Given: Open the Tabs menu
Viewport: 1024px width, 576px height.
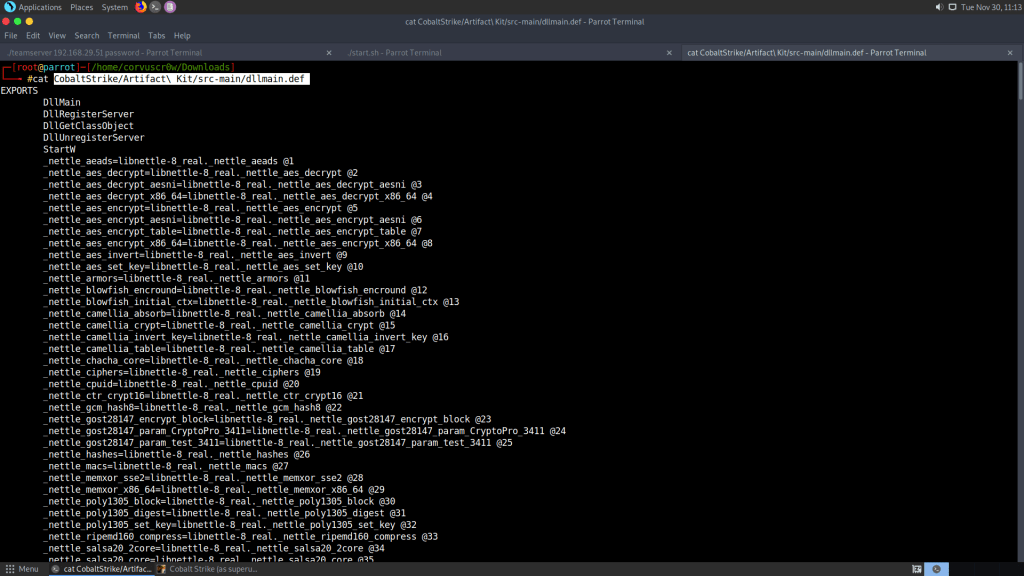Looking at the screenshot, I should (157, 35).
